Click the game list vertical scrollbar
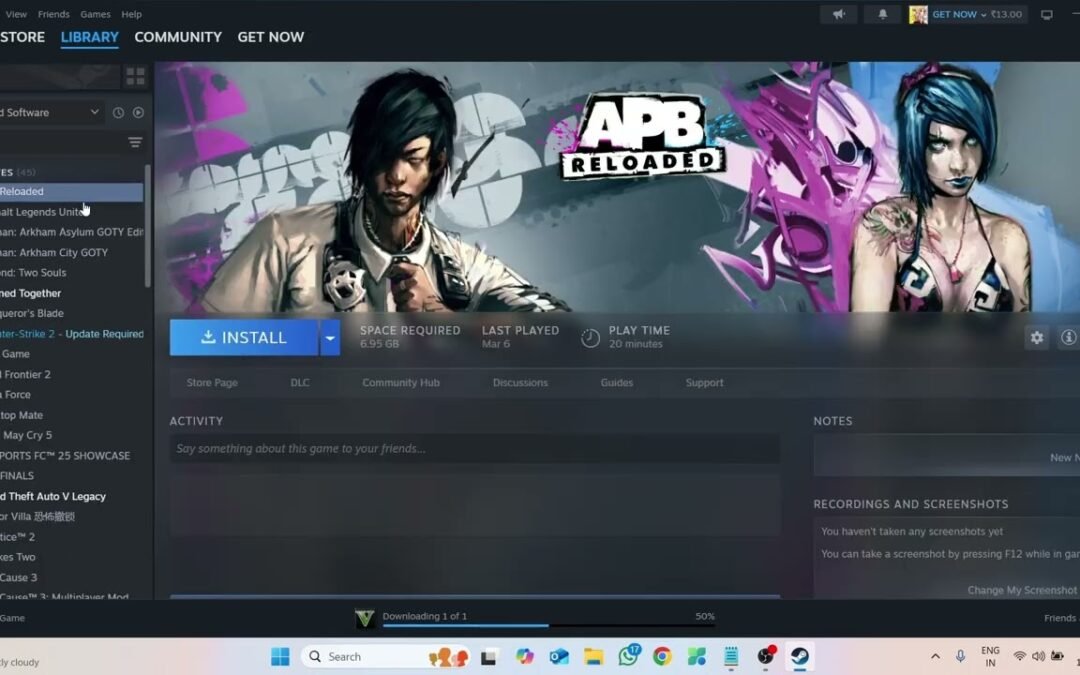Viewport: 1080px width, 675px height. click(x=147, y=227)
